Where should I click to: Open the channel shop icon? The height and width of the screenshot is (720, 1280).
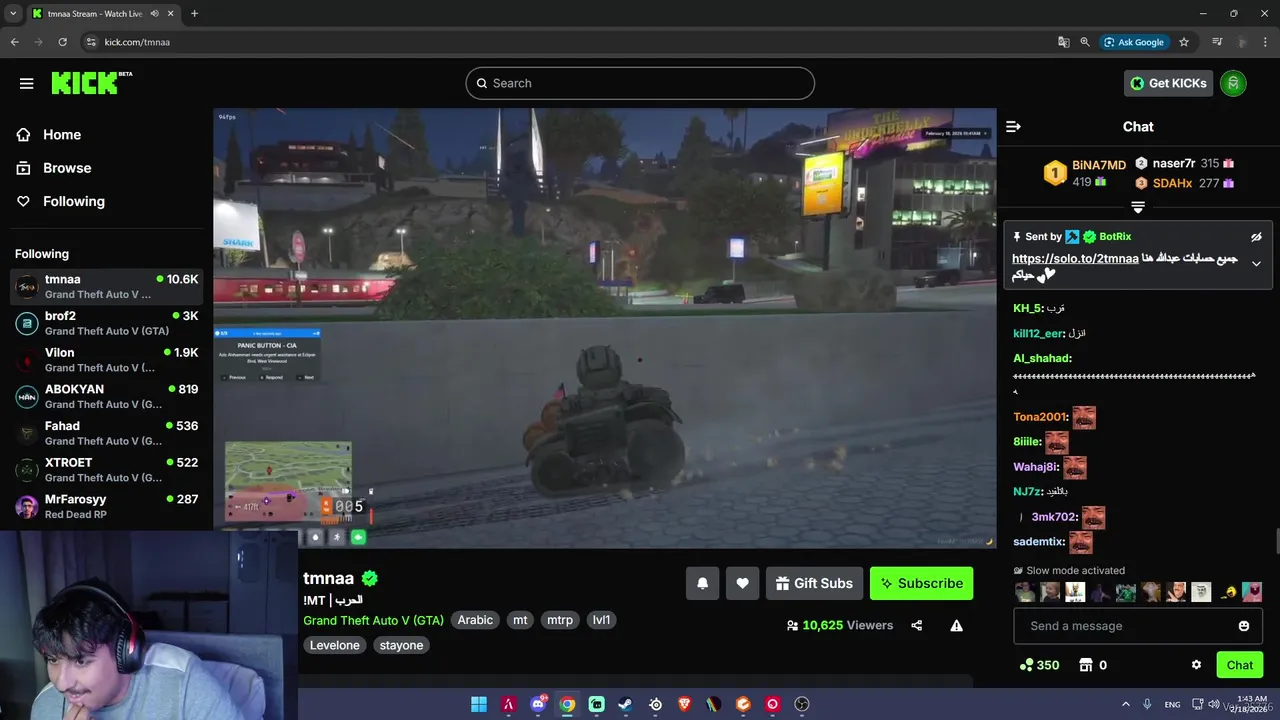point(1086,665)
